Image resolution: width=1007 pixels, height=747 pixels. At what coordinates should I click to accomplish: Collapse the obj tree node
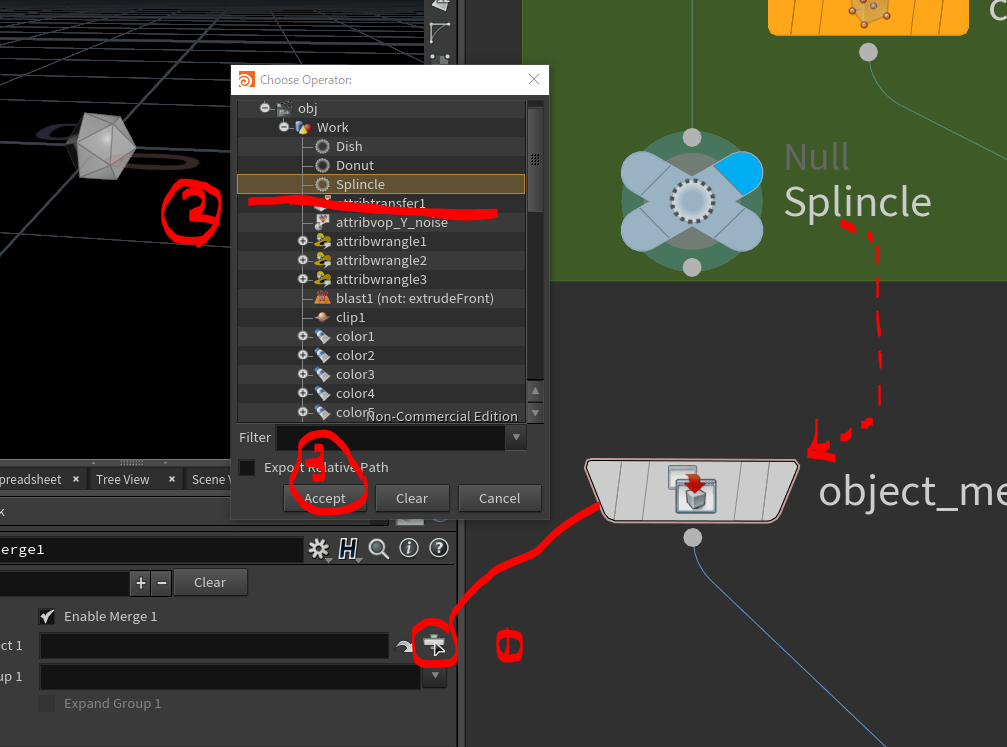click(x=265, y=108)
